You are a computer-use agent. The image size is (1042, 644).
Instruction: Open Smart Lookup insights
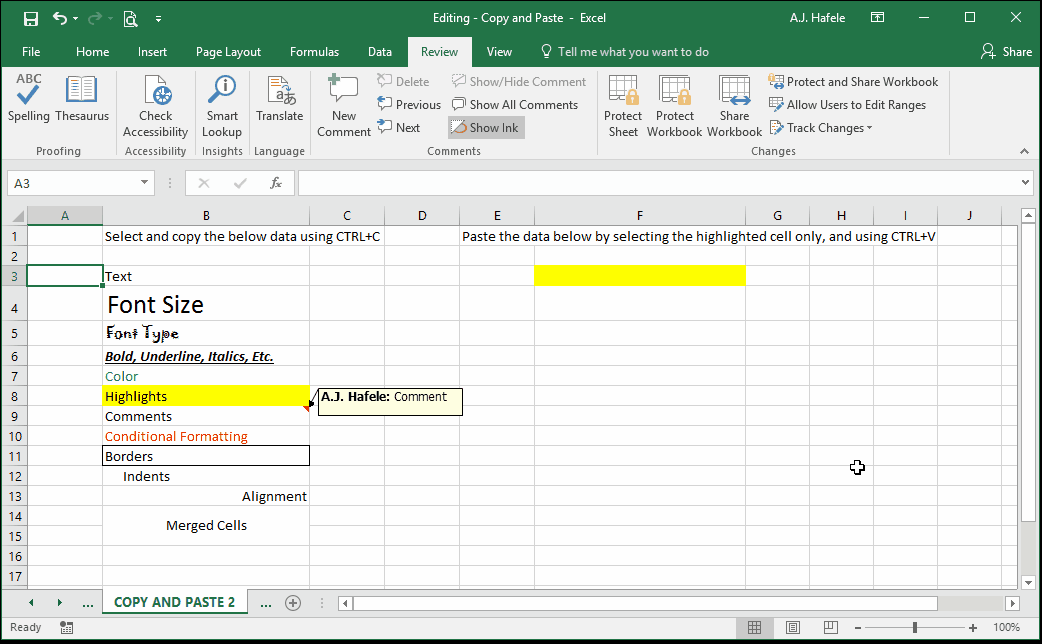click(222, 106)
